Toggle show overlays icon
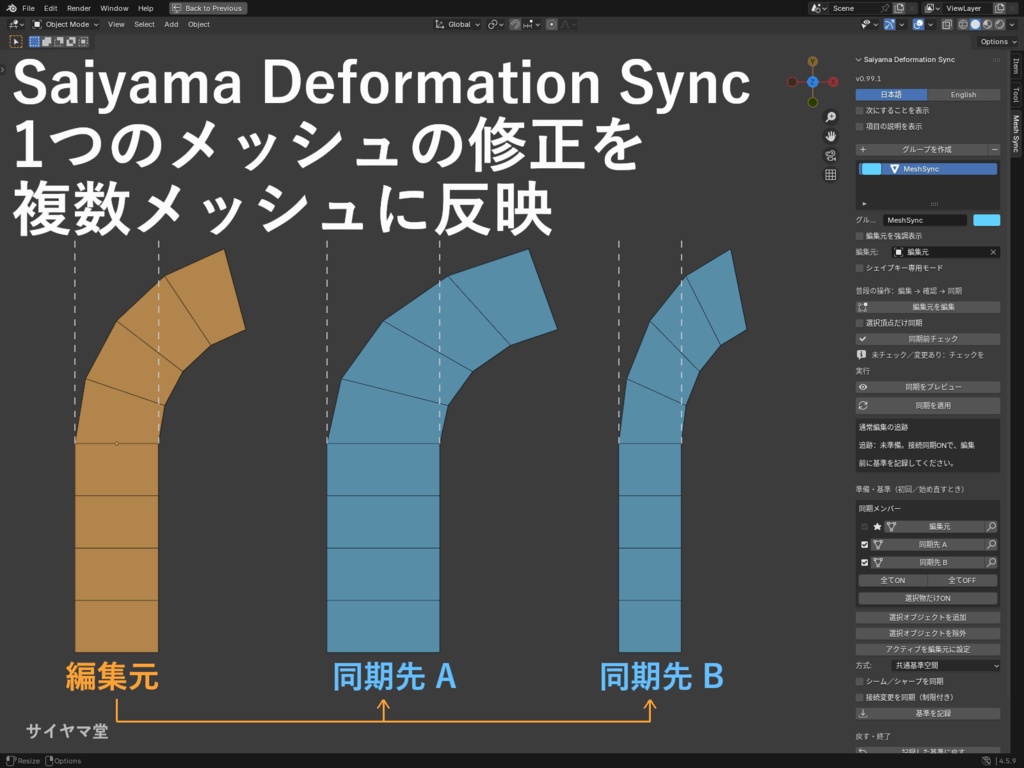 [x=918, y=24]
